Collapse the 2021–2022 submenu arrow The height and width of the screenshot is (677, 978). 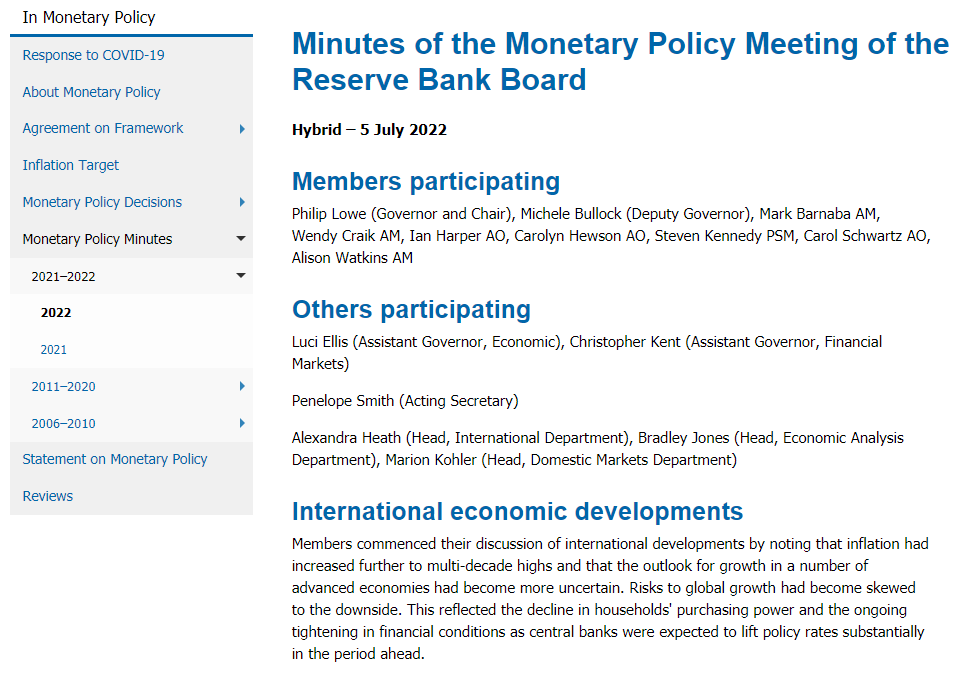coord(241,276)
